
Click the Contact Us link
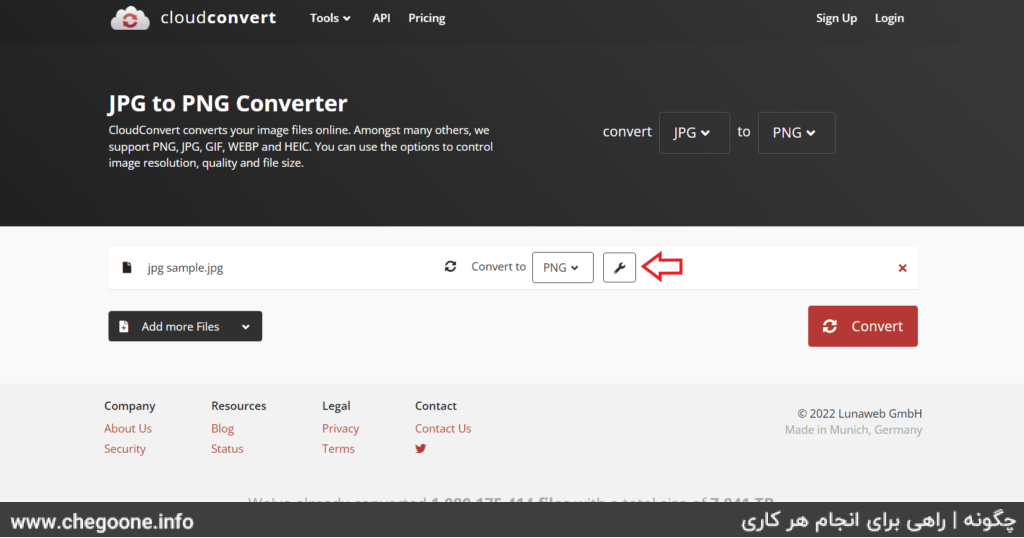443,428
